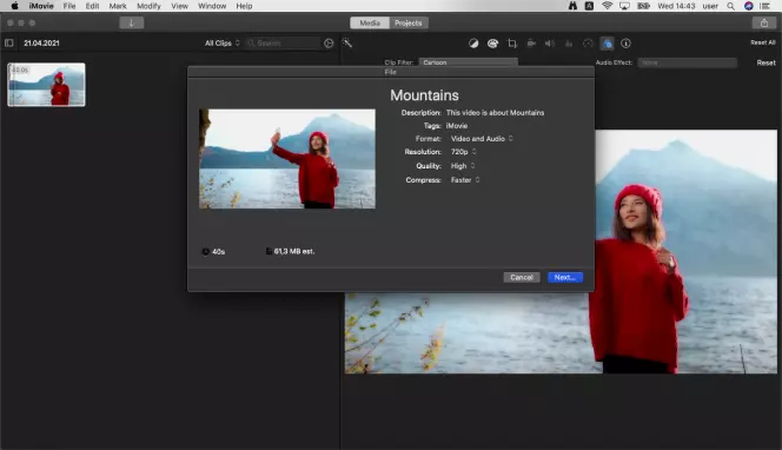This screenshot has height=450, width=782.
Task: Open the Color Correction palette tool
Action: tap(493, 43)
